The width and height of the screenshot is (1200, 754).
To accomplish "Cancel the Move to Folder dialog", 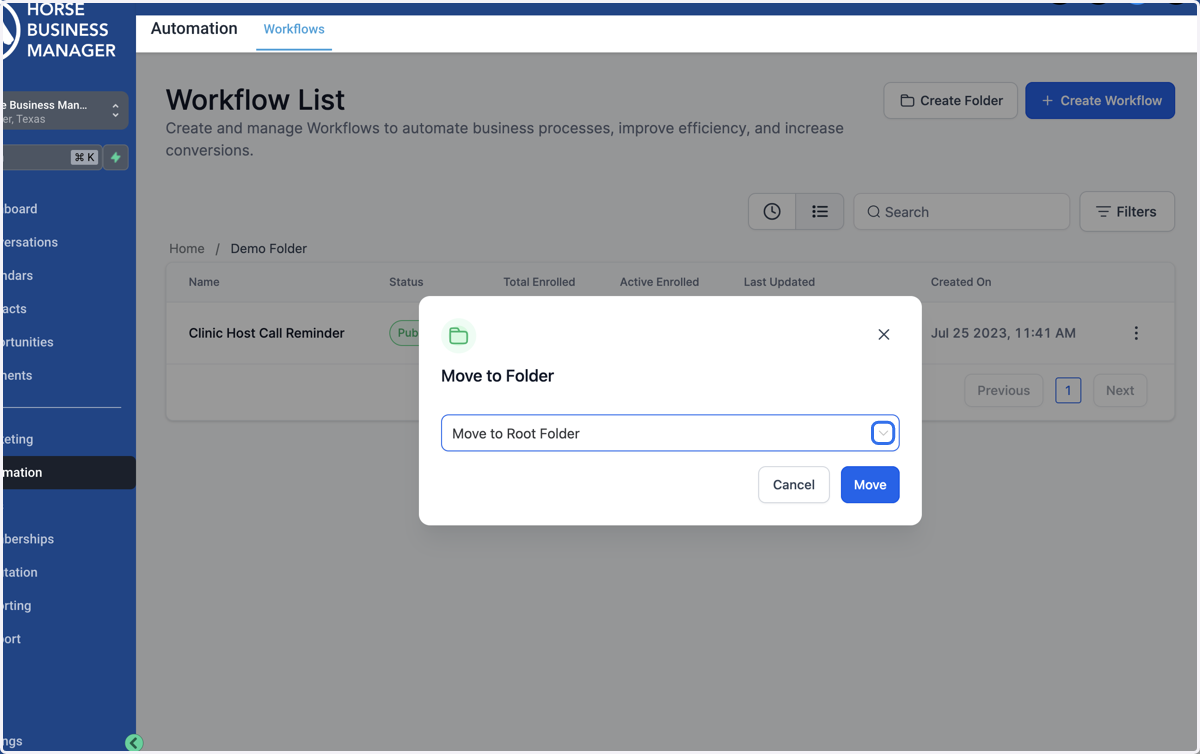I will pos(794,485).
